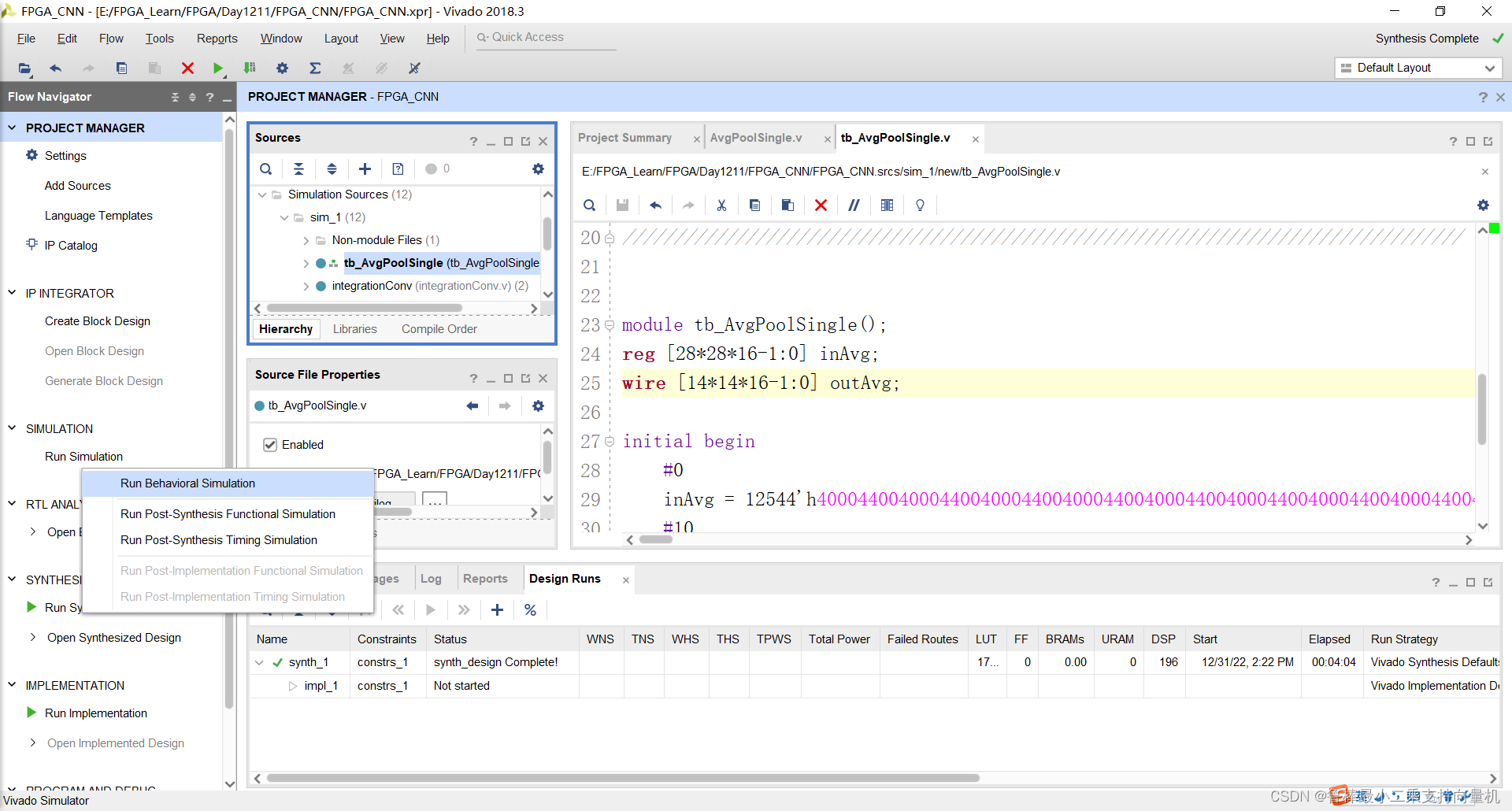Click the code editor horizontal scrollbar
Screen dimensions: 1512x811
[655, 540]
